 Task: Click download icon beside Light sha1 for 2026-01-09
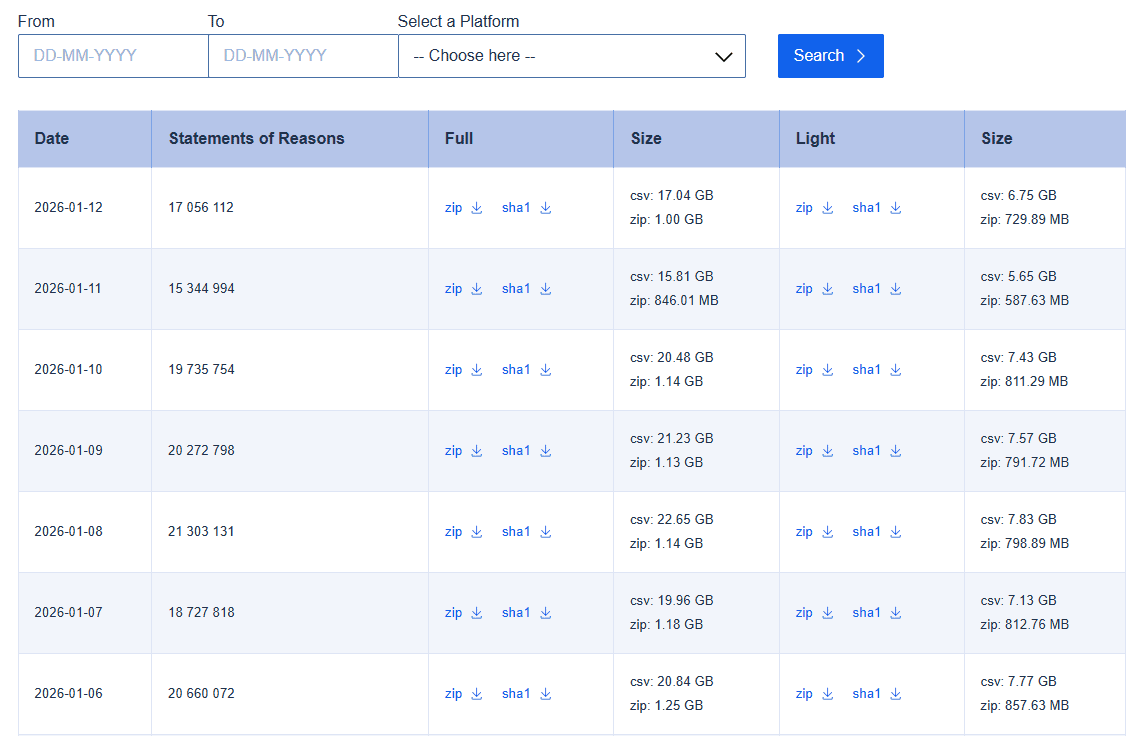pyautogui.click(x=896, y=451)
